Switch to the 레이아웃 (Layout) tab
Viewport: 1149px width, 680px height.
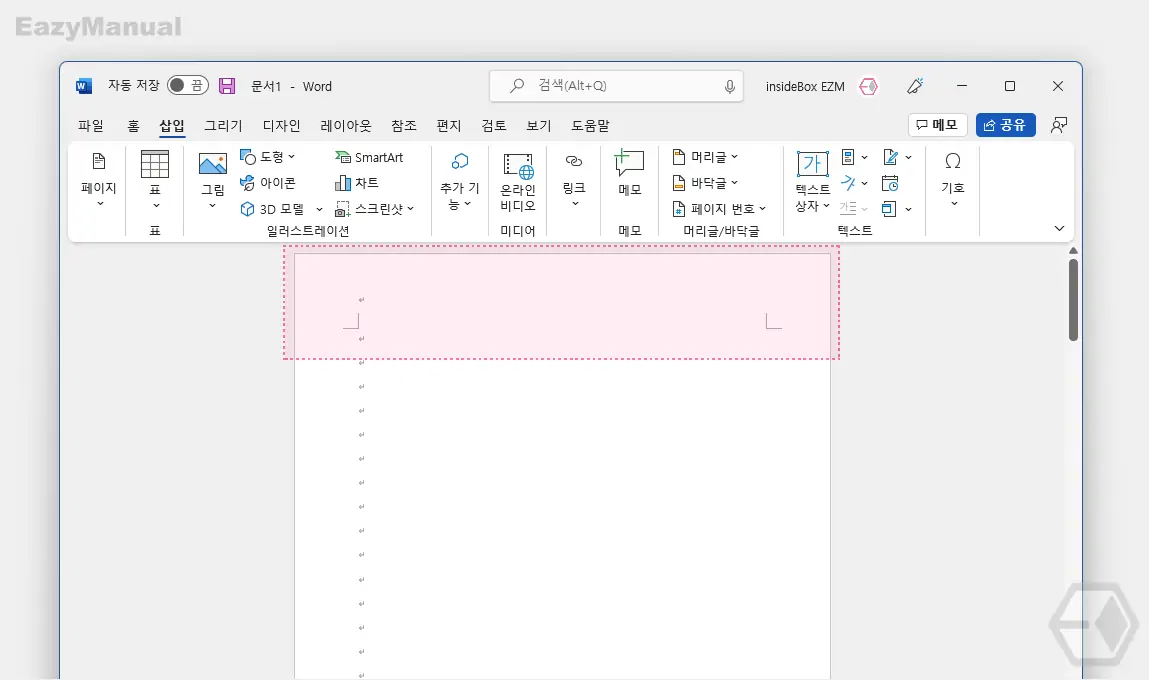pyautogui.click(x=346, y=125)
